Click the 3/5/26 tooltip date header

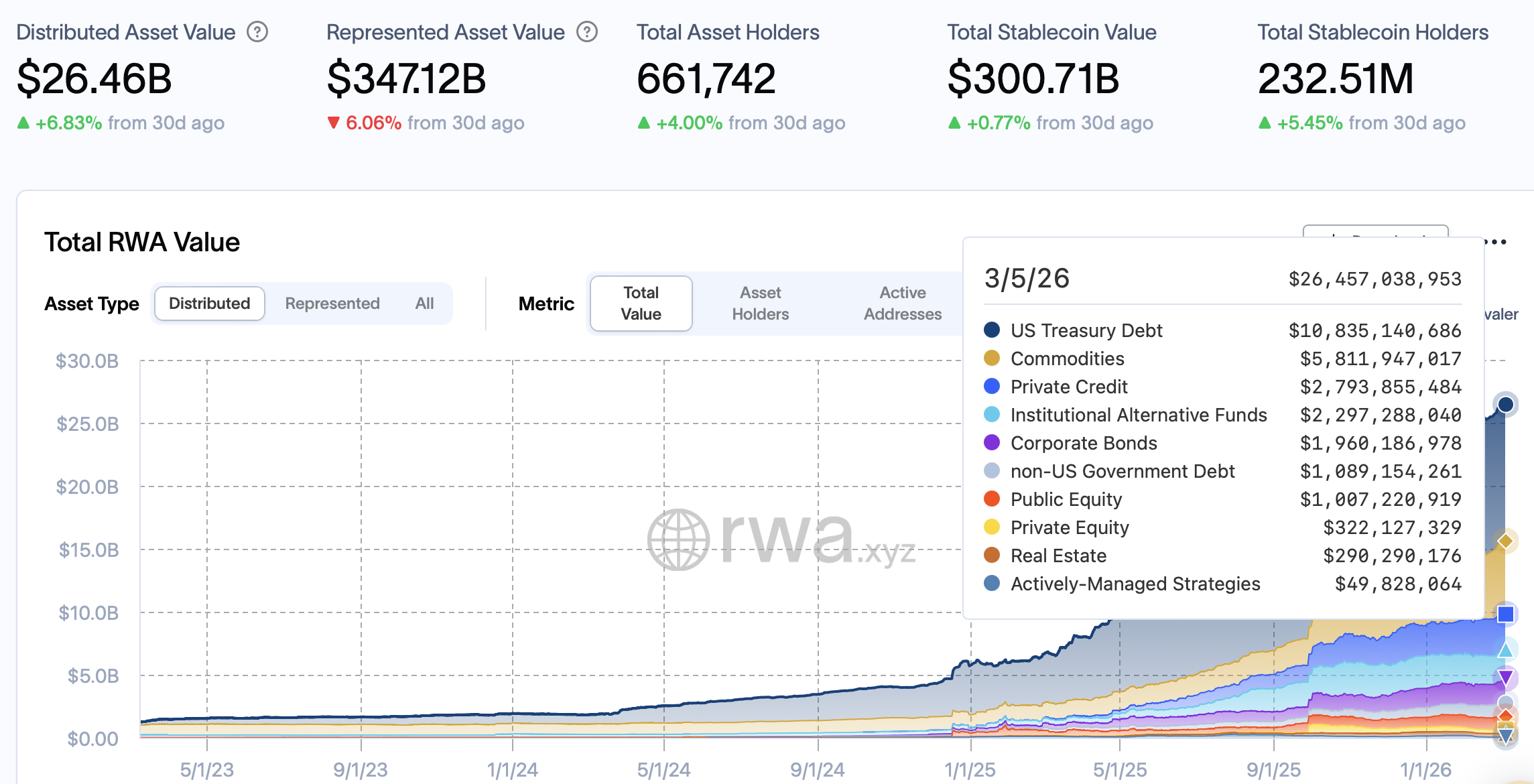tap(1026, 279)
